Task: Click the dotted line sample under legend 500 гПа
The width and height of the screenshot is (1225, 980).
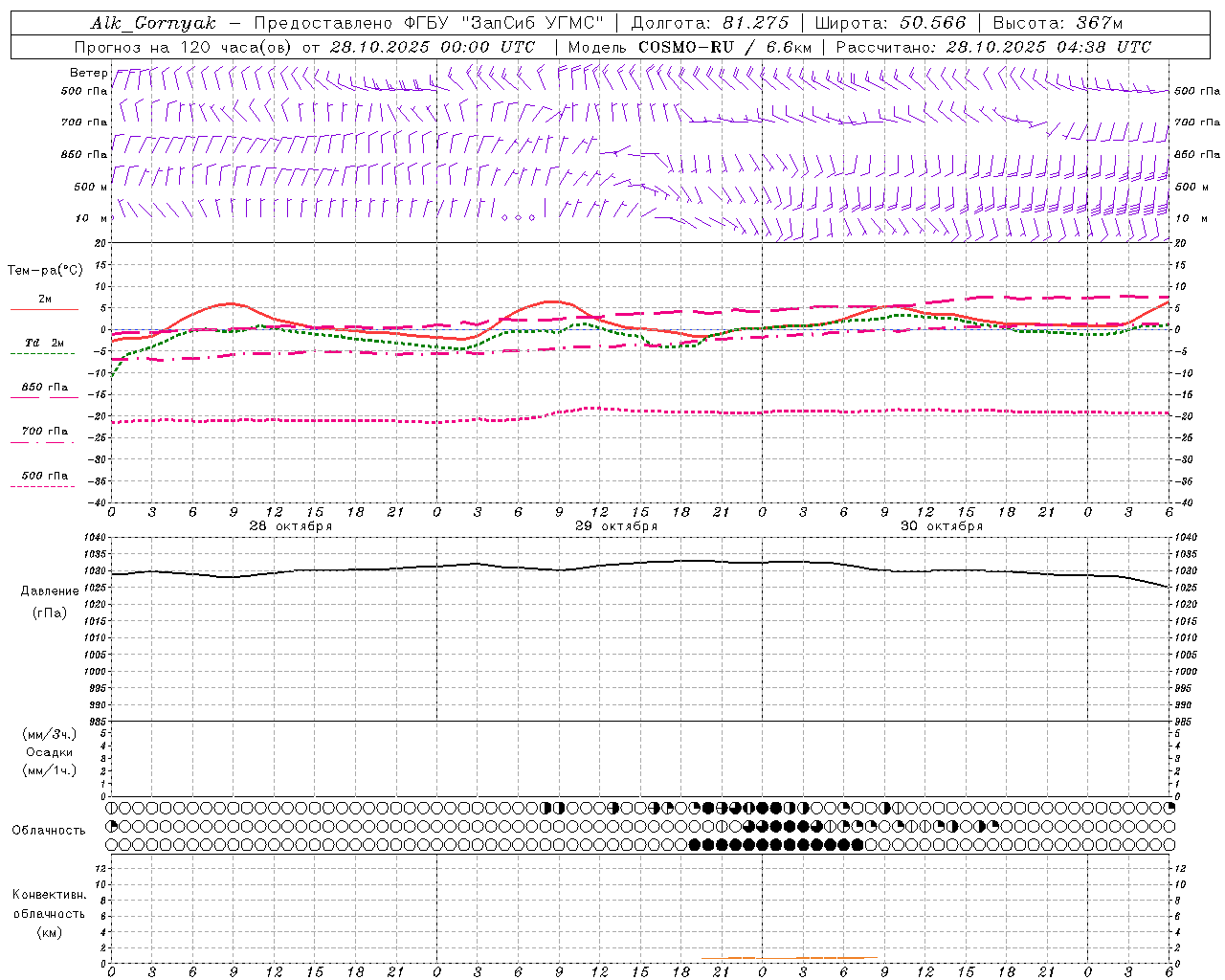Action: pos(42,486)
